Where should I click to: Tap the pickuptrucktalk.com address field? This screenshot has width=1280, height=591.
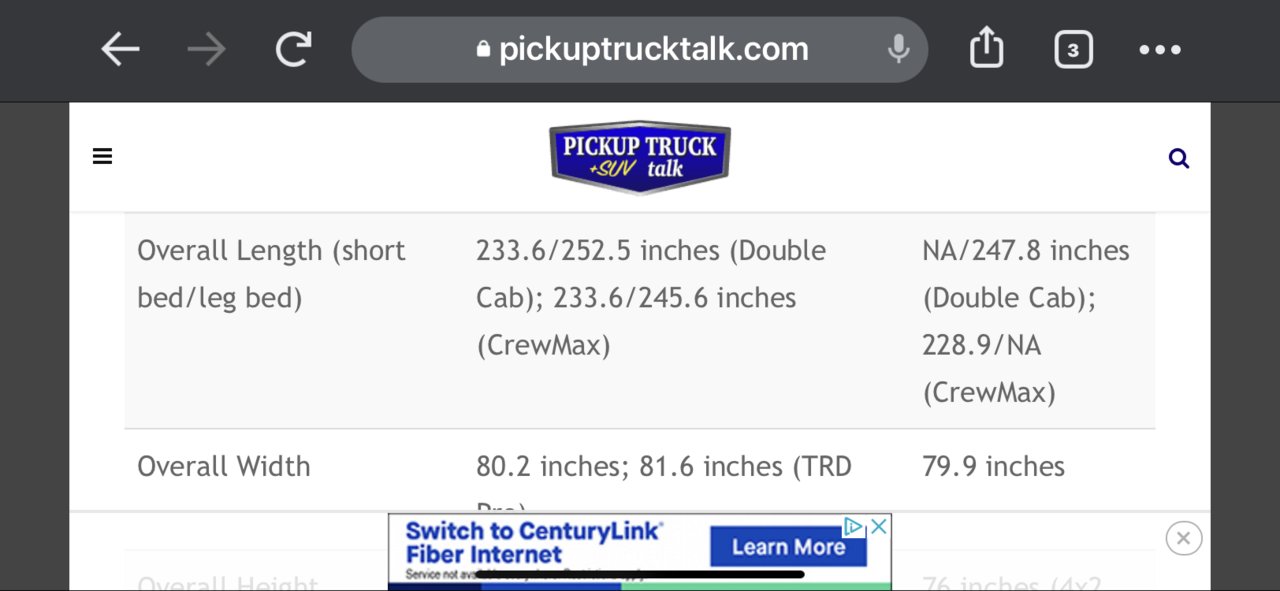coord(640,49)
